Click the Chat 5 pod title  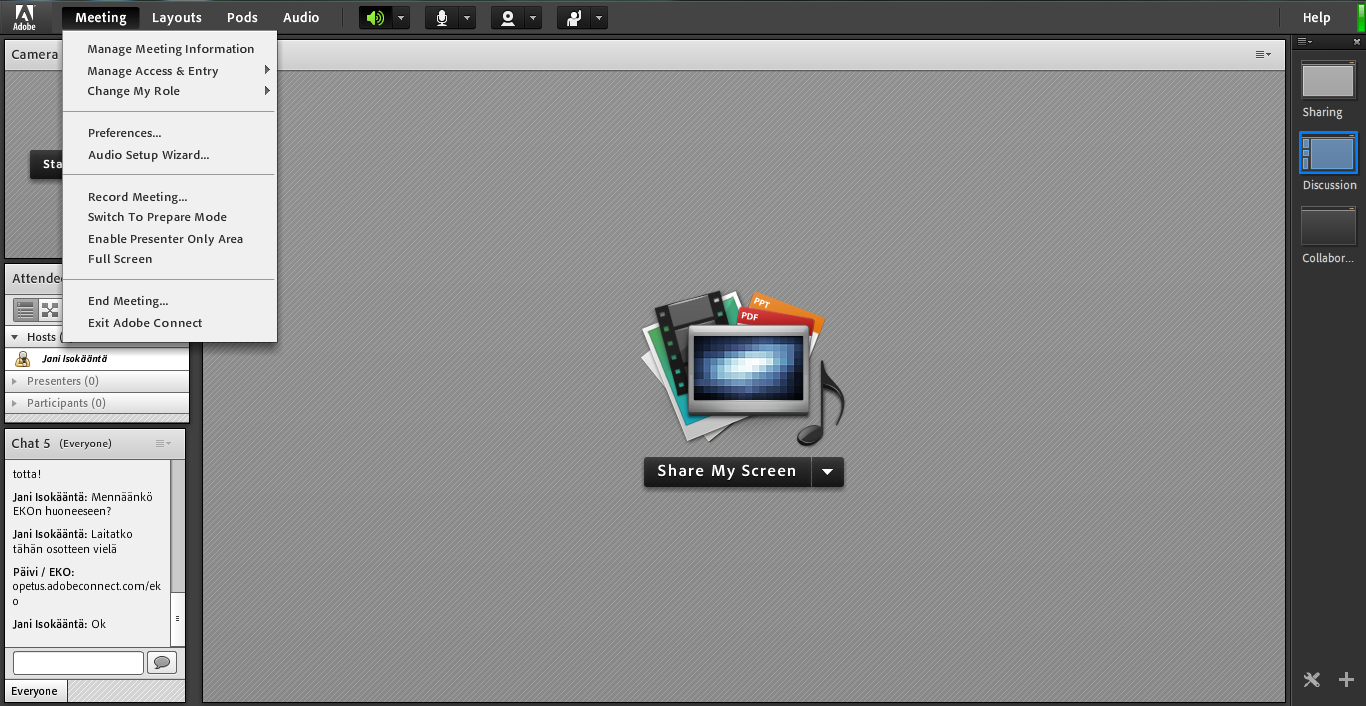point(31,443)
